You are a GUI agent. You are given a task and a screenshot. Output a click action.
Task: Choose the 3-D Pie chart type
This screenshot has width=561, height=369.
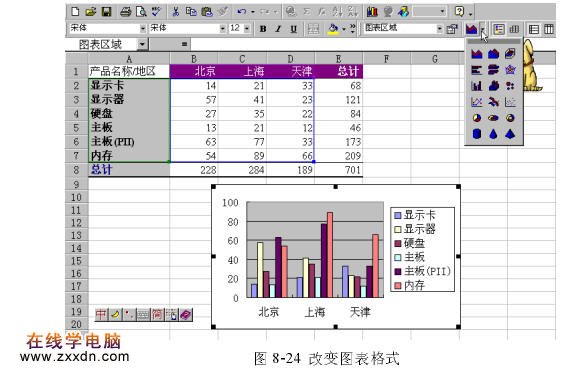point(493,118)
